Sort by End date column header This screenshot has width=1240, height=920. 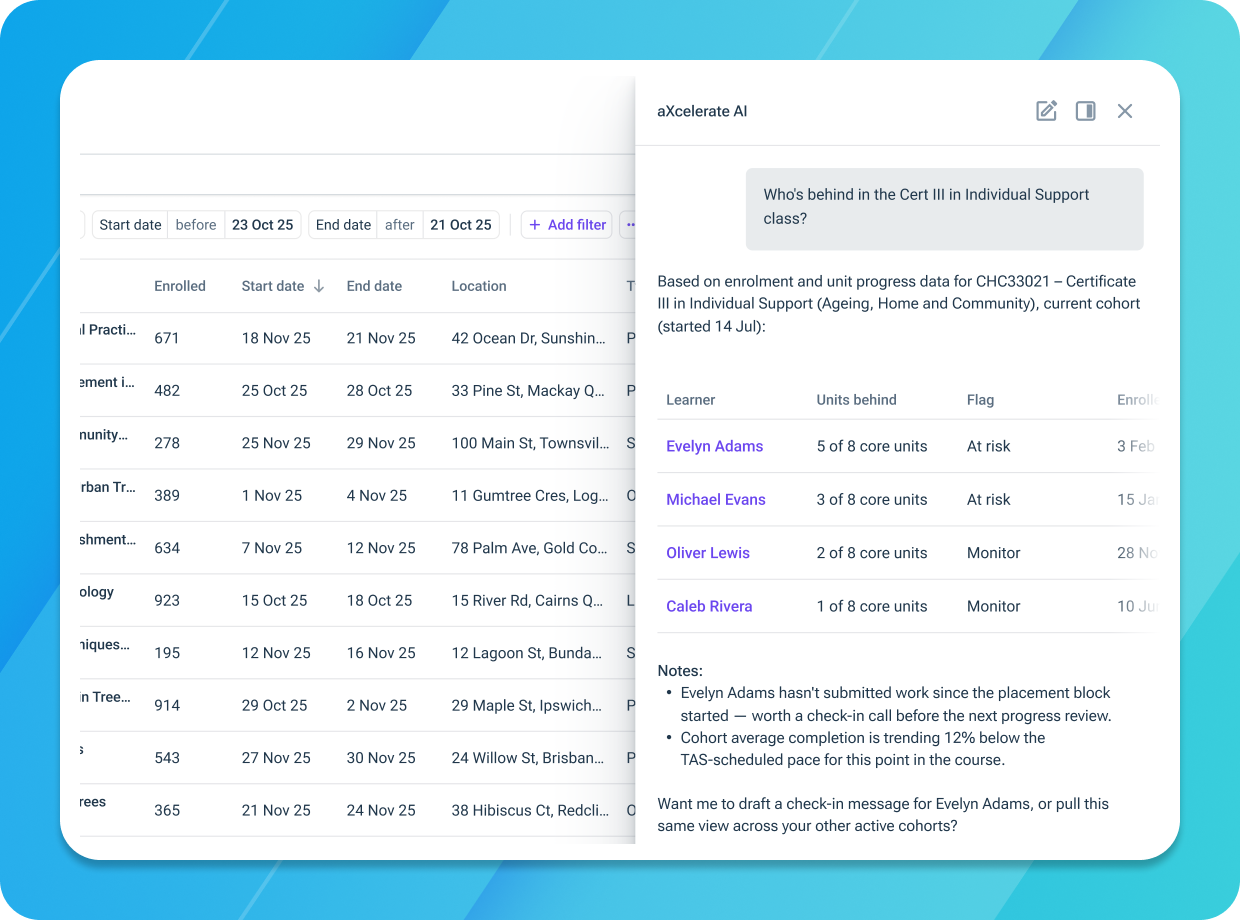click(374, 286)
